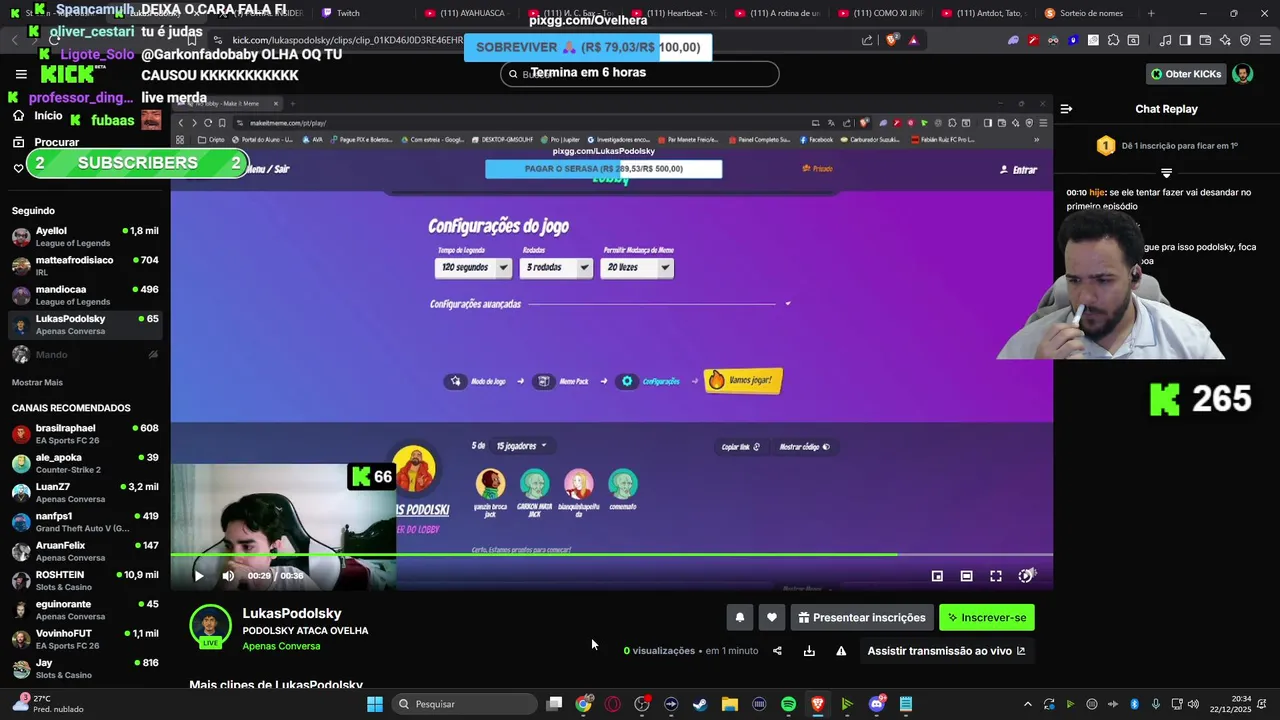Share the clip via share icon
Viewport: 1280px width, 720px height.
(777, 651)
